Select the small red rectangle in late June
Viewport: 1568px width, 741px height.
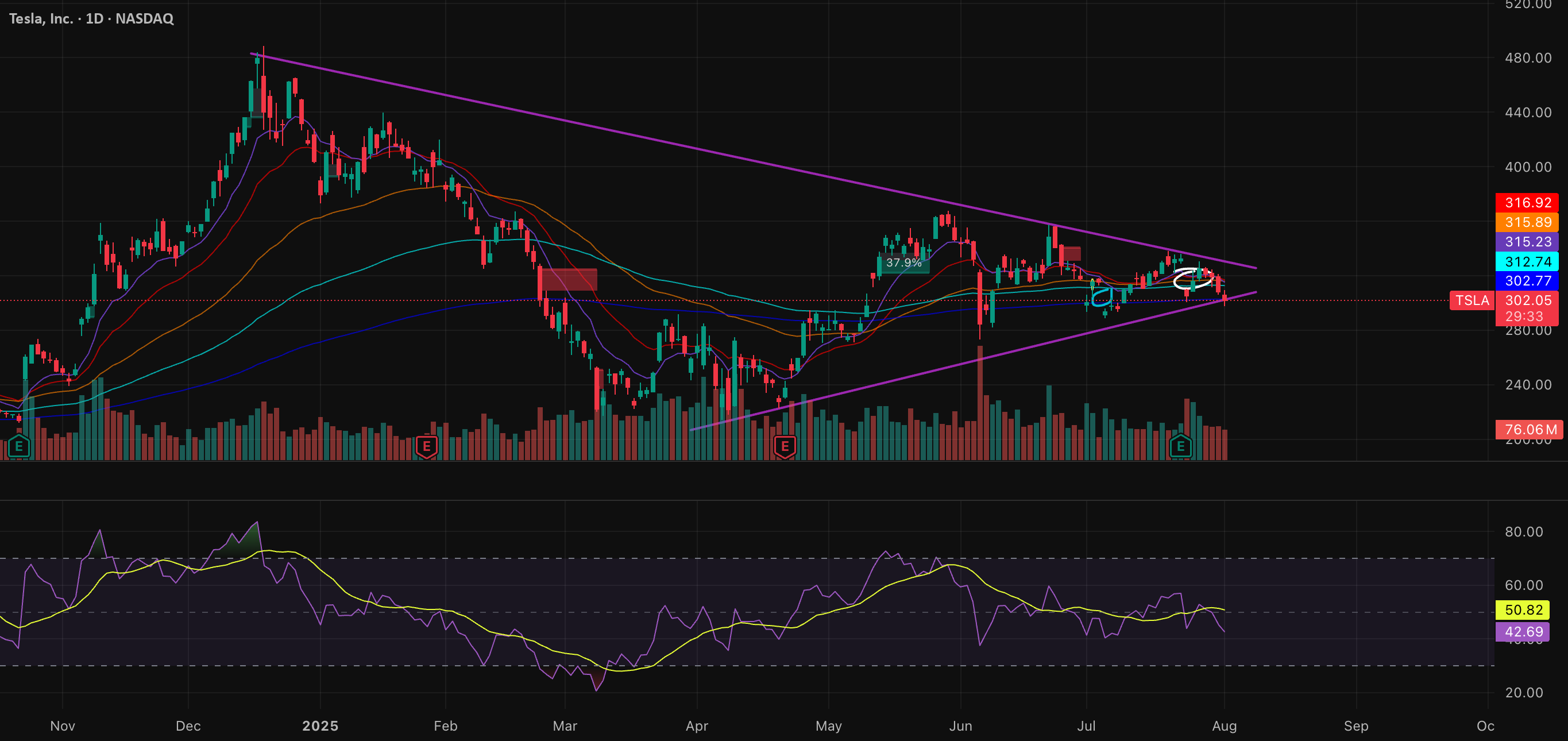(x=1071, y=254)
